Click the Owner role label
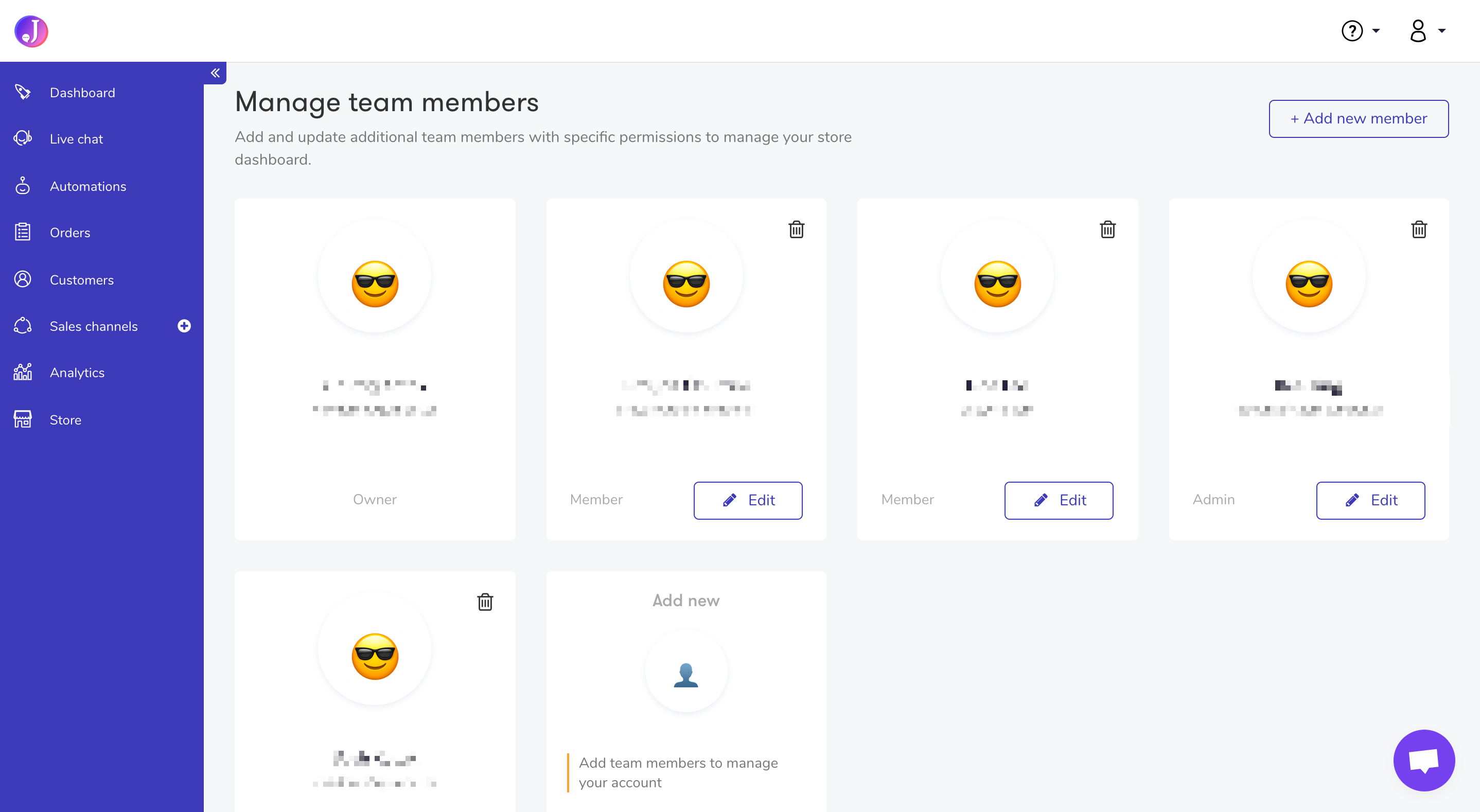 point(375,500)
